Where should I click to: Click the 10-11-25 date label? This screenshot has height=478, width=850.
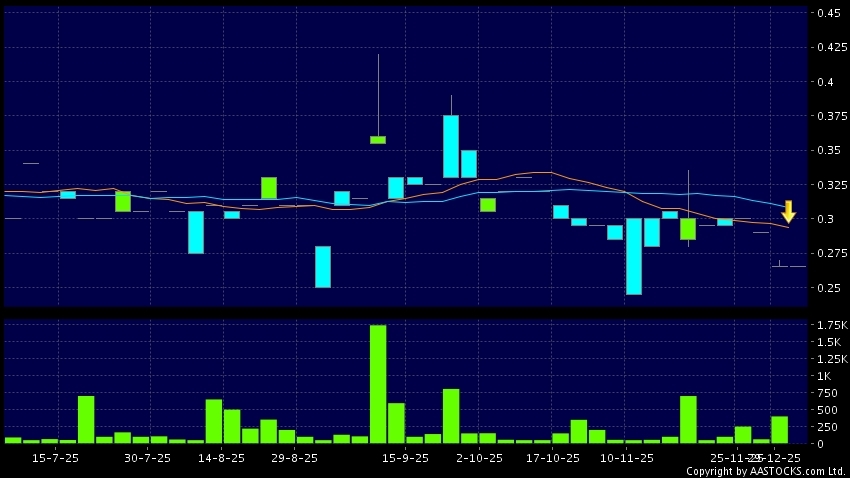click(627, 457)
